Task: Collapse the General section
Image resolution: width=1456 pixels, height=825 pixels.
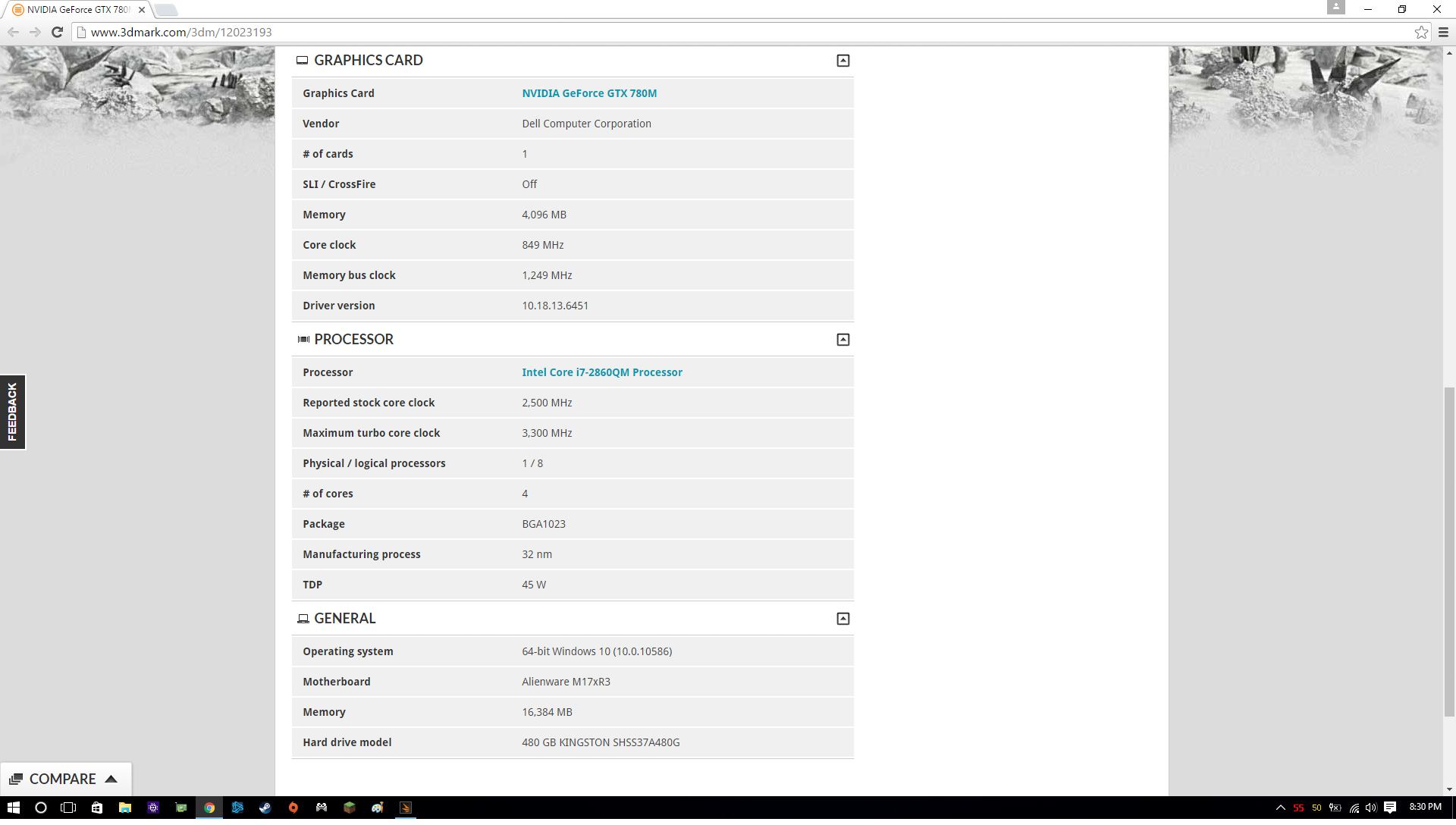Action: (843, 619)
